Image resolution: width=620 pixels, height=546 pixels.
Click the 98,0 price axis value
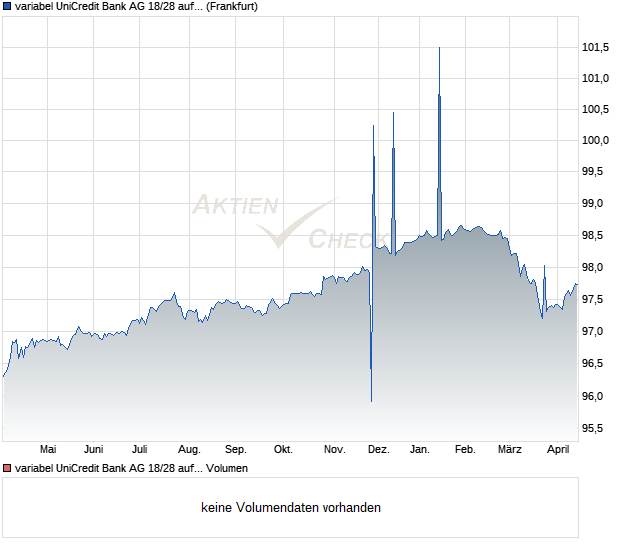click(592, 267)
